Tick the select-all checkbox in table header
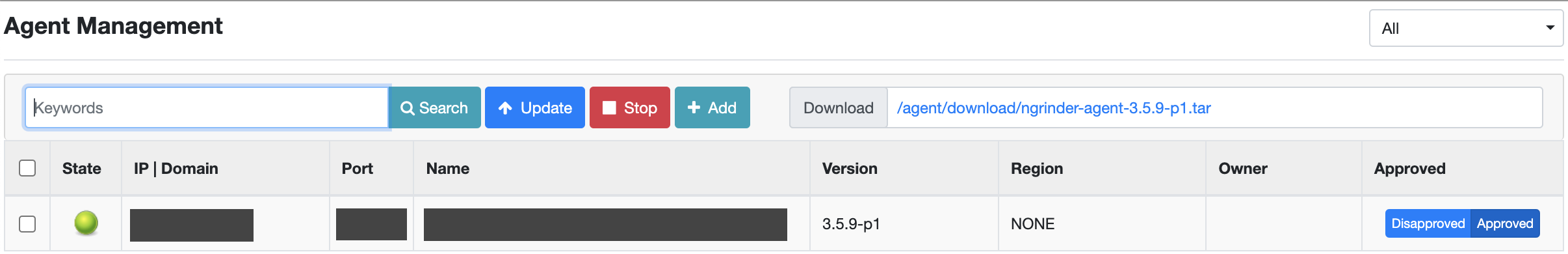1568x254 pixels. (x=27, y=168)
